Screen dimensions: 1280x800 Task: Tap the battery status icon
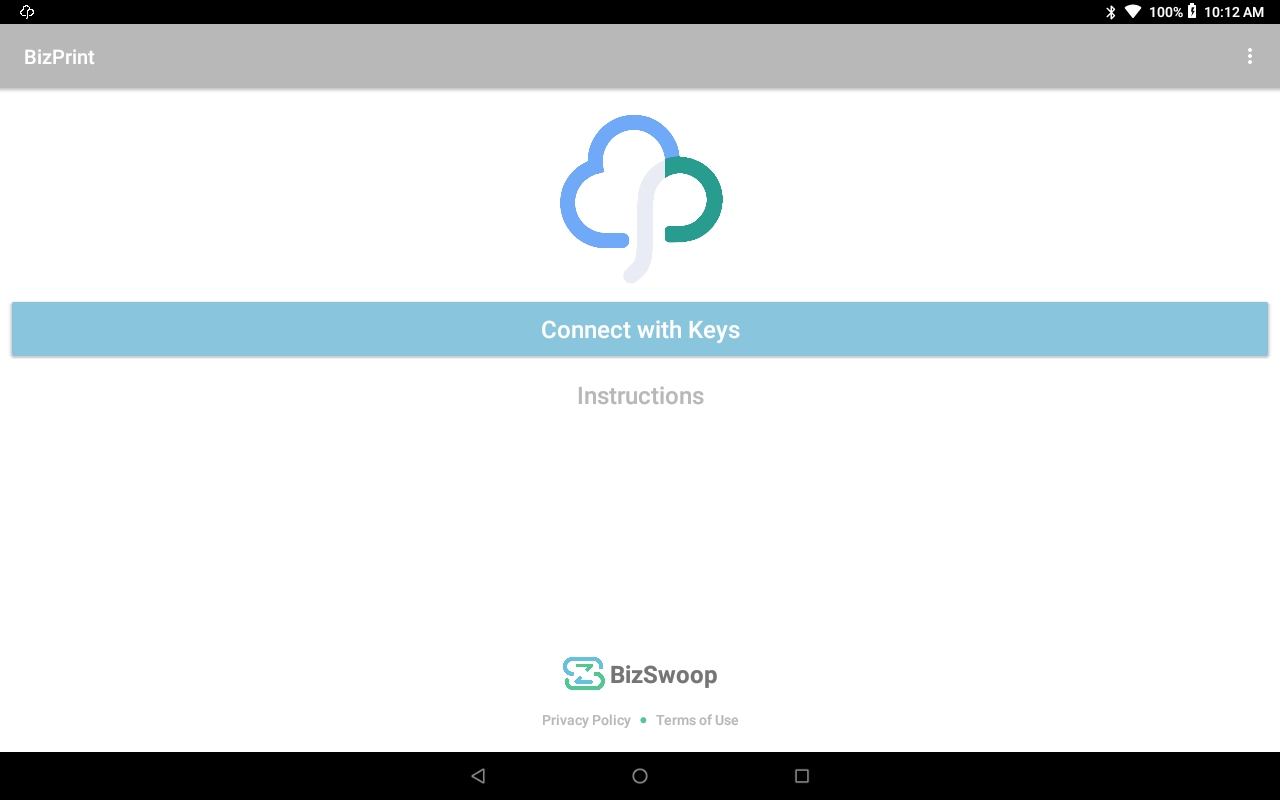pos(1192,12)
